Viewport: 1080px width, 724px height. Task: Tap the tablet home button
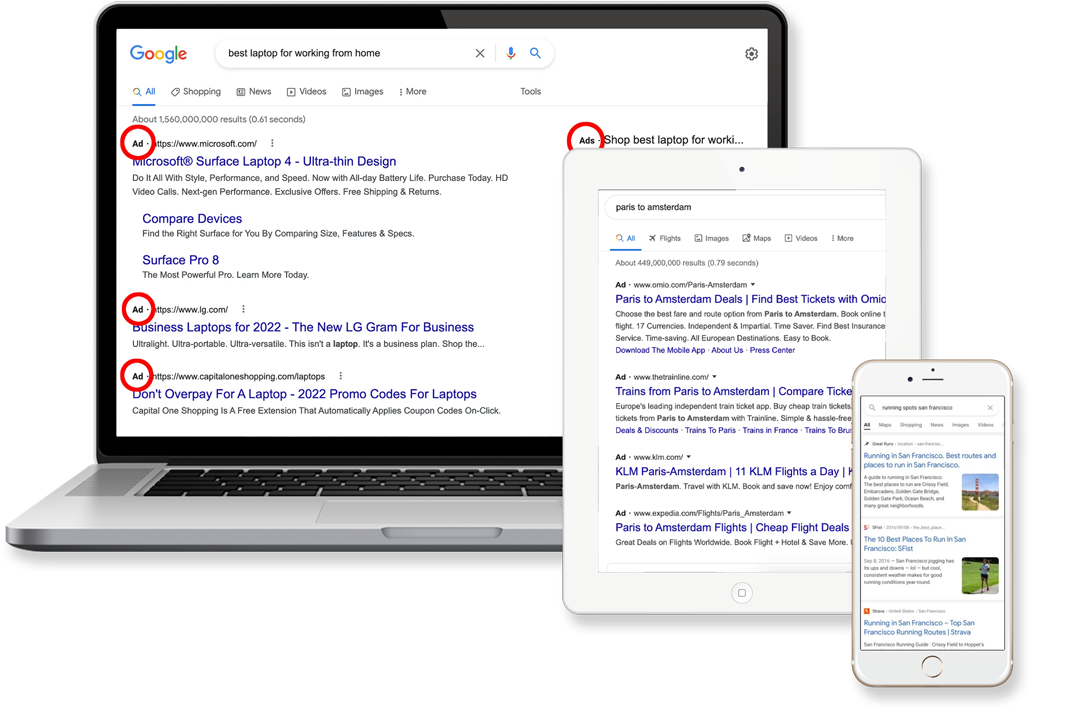click(742, 593)
